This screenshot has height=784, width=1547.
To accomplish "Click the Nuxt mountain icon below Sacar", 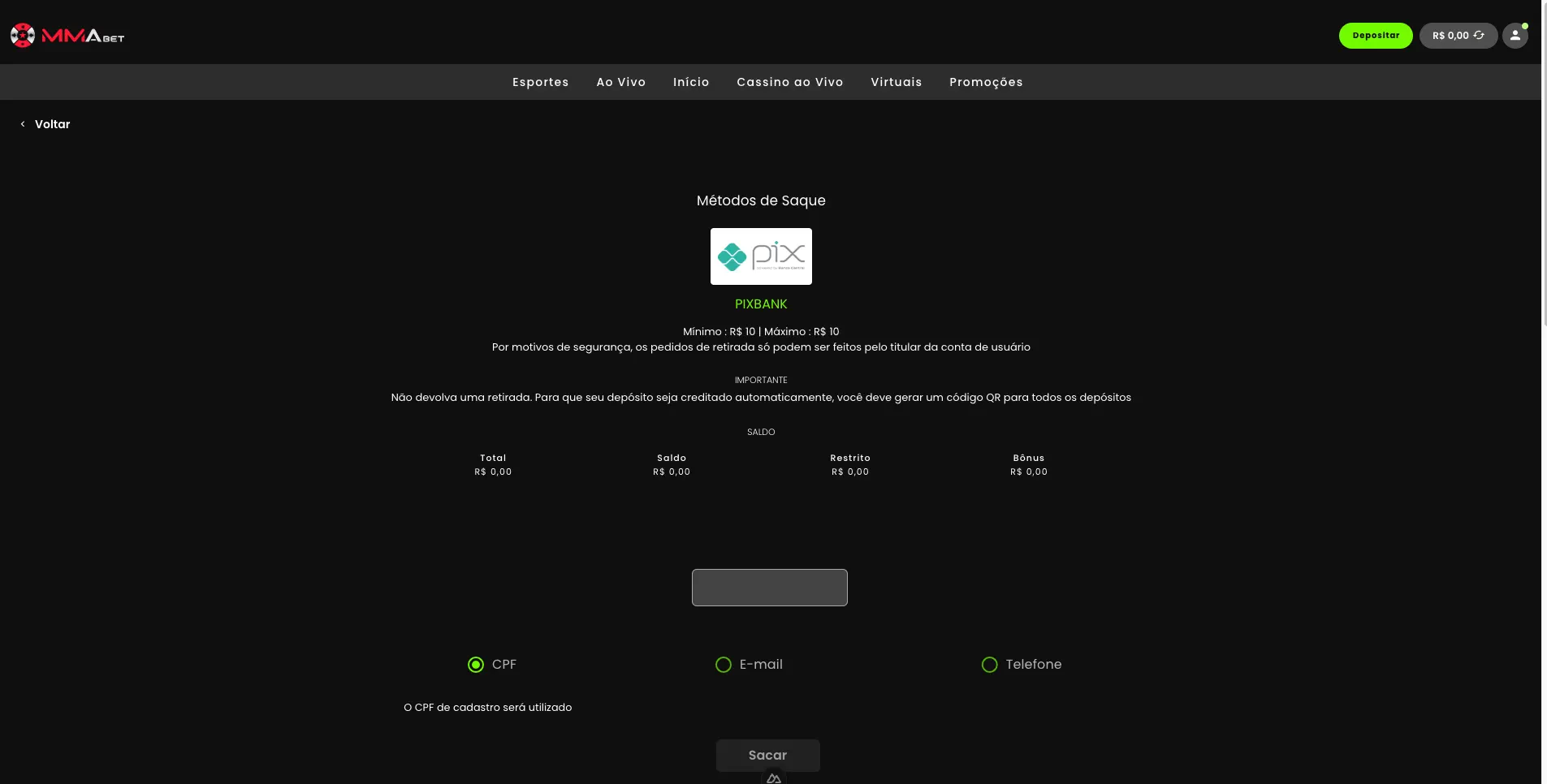I will [774, 778].
